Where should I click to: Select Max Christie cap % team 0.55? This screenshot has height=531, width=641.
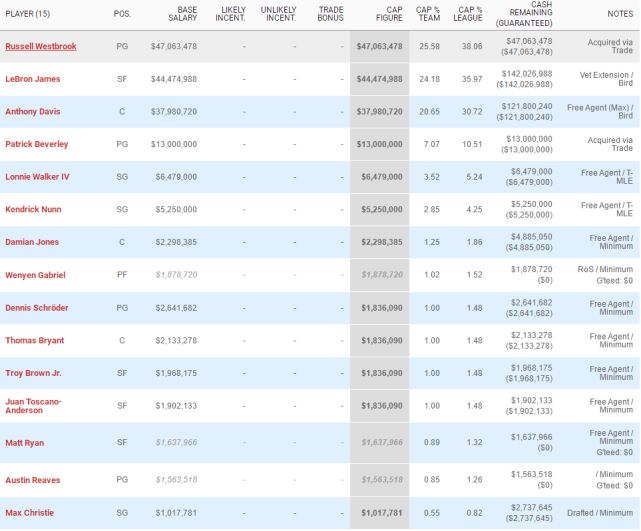click(x=432, y=513)
